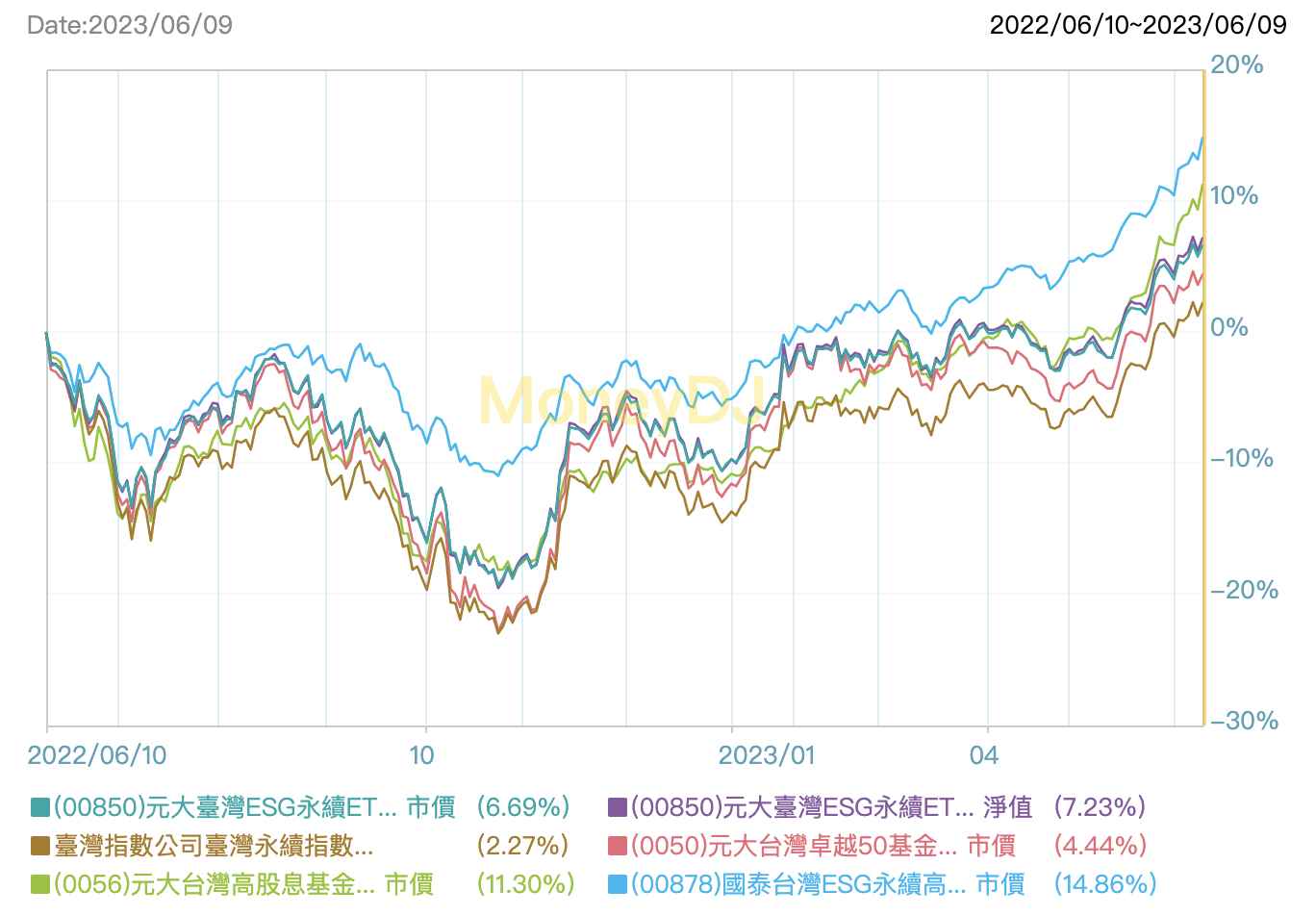This screenshot has width=1316, height=916.
Task: Select the brown swatch for 臺灣永續指數
Action: click(39, 846)
